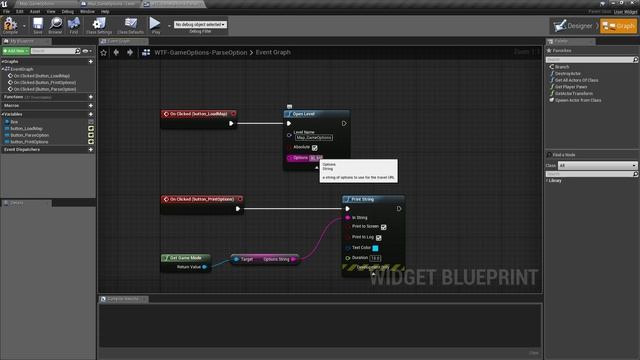This screenshot has width=640, height=360.
Task: Collapse the Print String node advanced arrow
Action: click(x=373, y=274)
